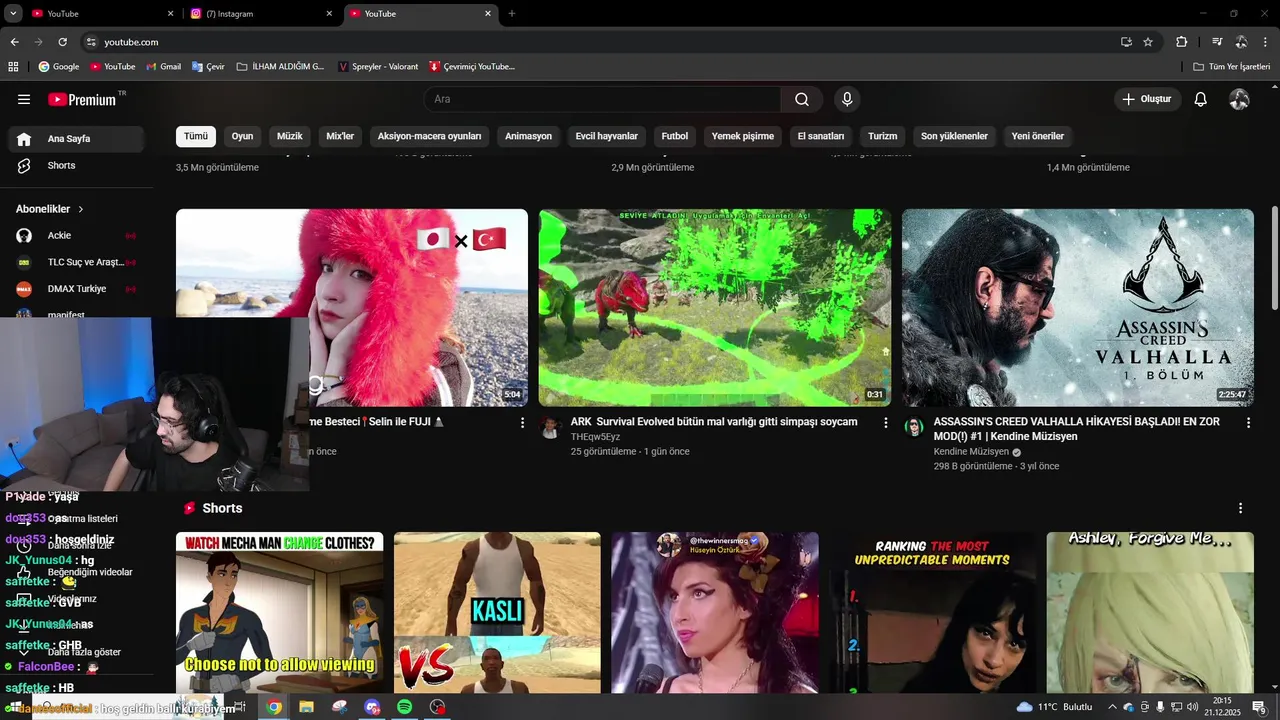Focus the Ara search field
This screenshot has height=720, width=1280.
[602, 99]
